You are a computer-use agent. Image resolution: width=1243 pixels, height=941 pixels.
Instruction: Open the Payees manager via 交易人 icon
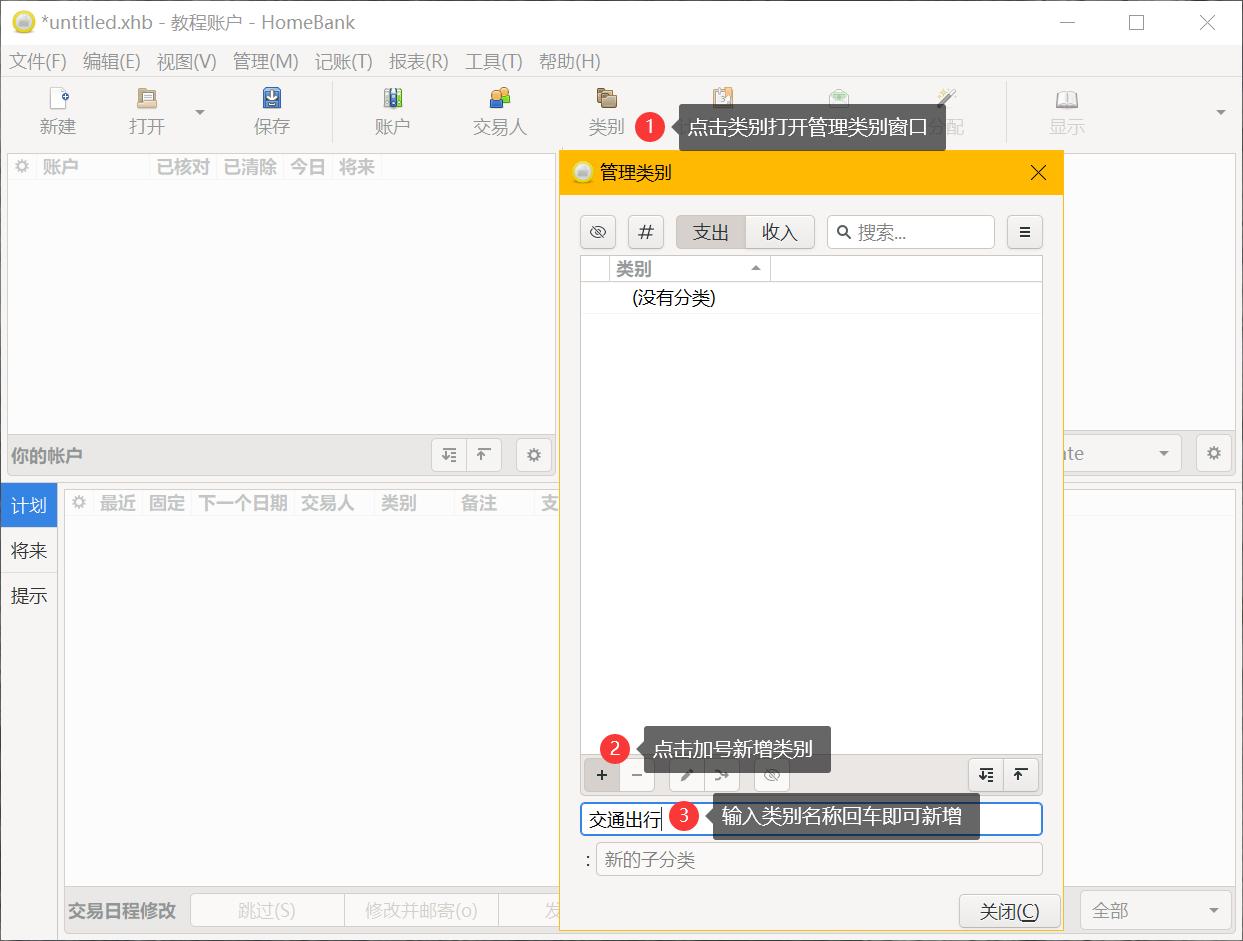pos(498,110)
